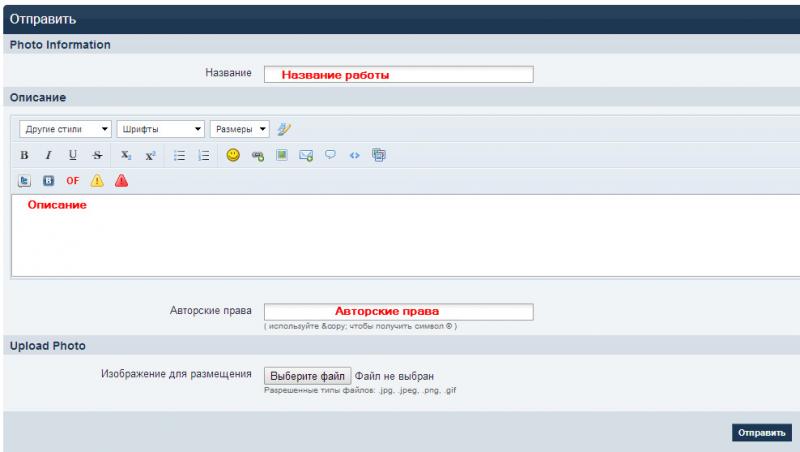Viewport: 800px width, 452px height.
Task: Insert a red alert triangle tag
Action: 121,181
